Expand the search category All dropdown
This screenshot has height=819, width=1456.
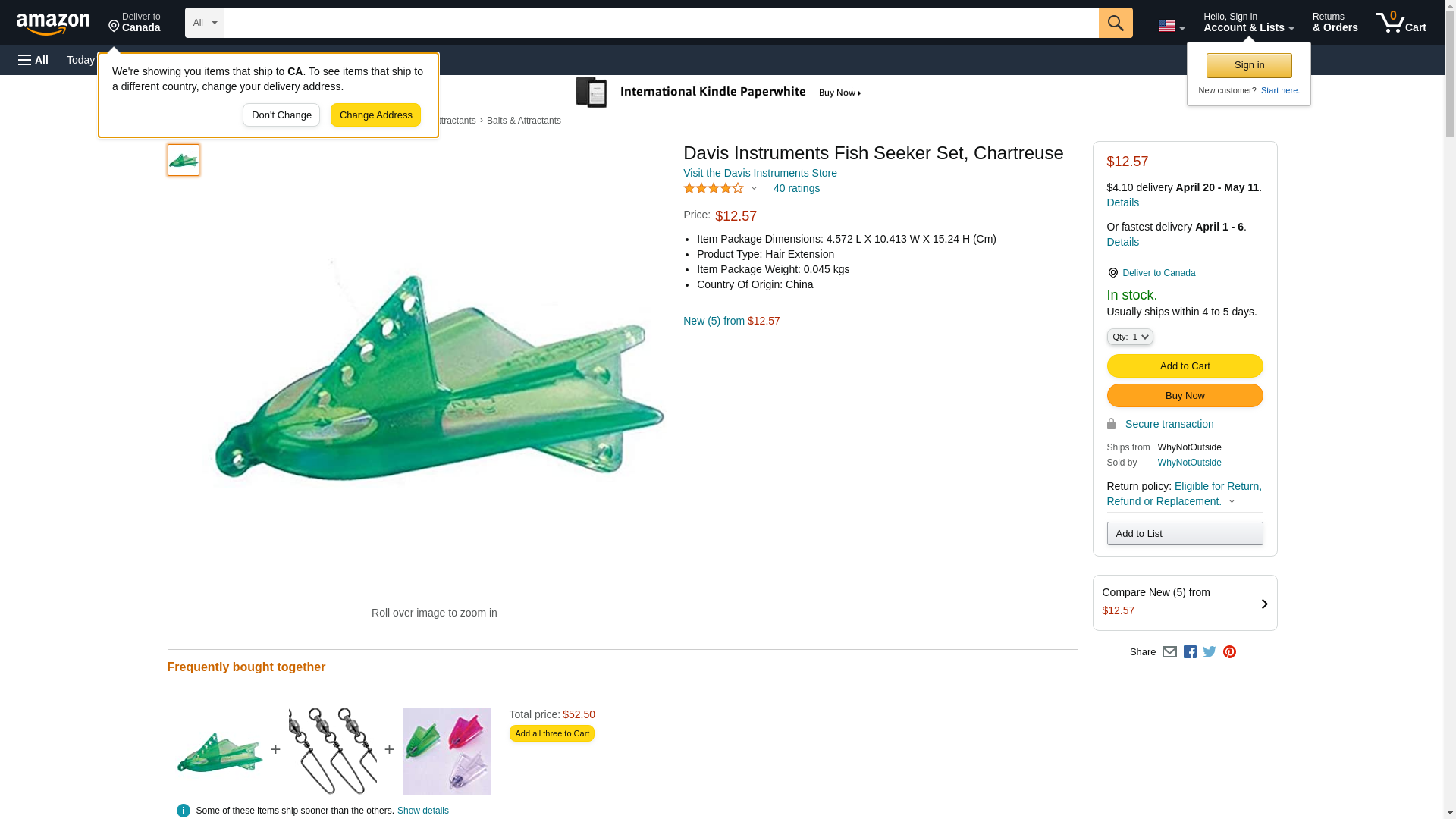[204, 23]
